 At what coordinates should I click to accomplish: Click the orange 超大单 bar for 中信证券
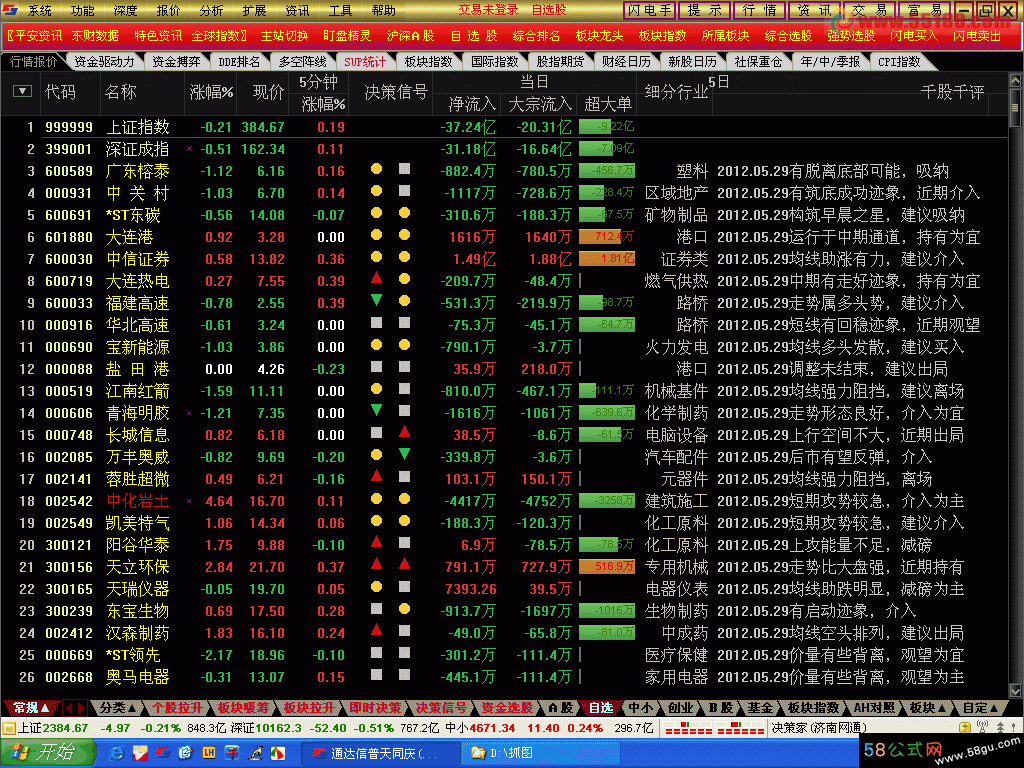[607, 258]
